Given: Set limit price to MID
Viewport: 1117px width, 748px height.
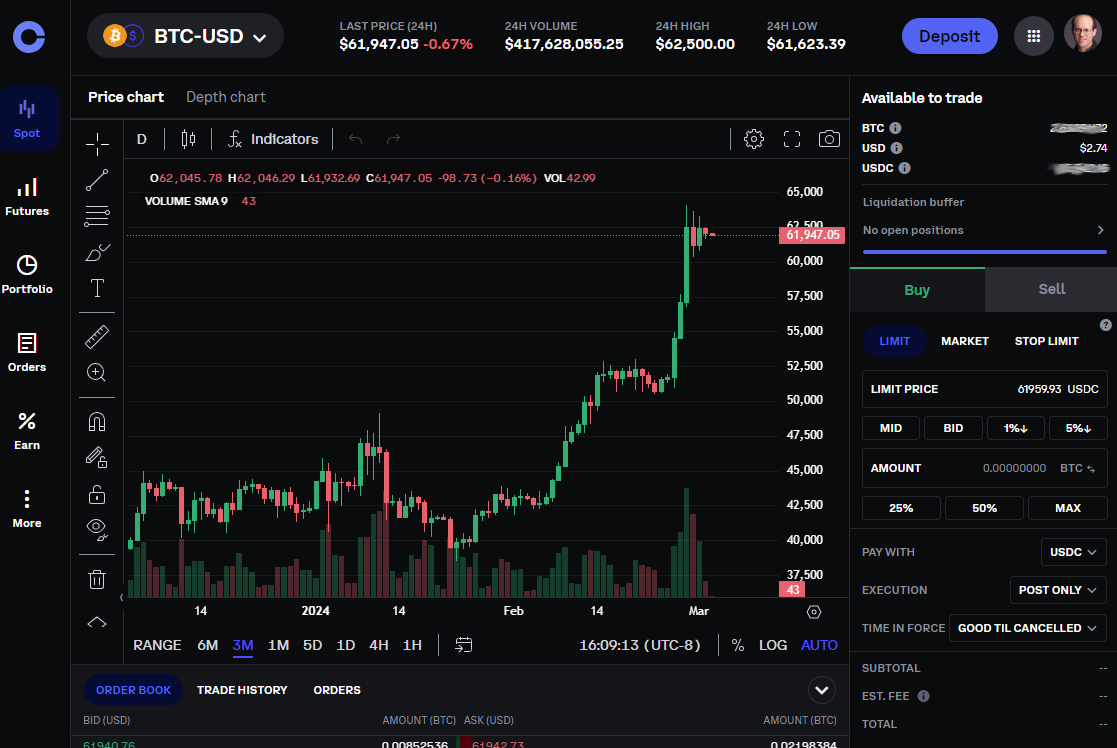Looking at the screenshot, I should tap(890, 428).
